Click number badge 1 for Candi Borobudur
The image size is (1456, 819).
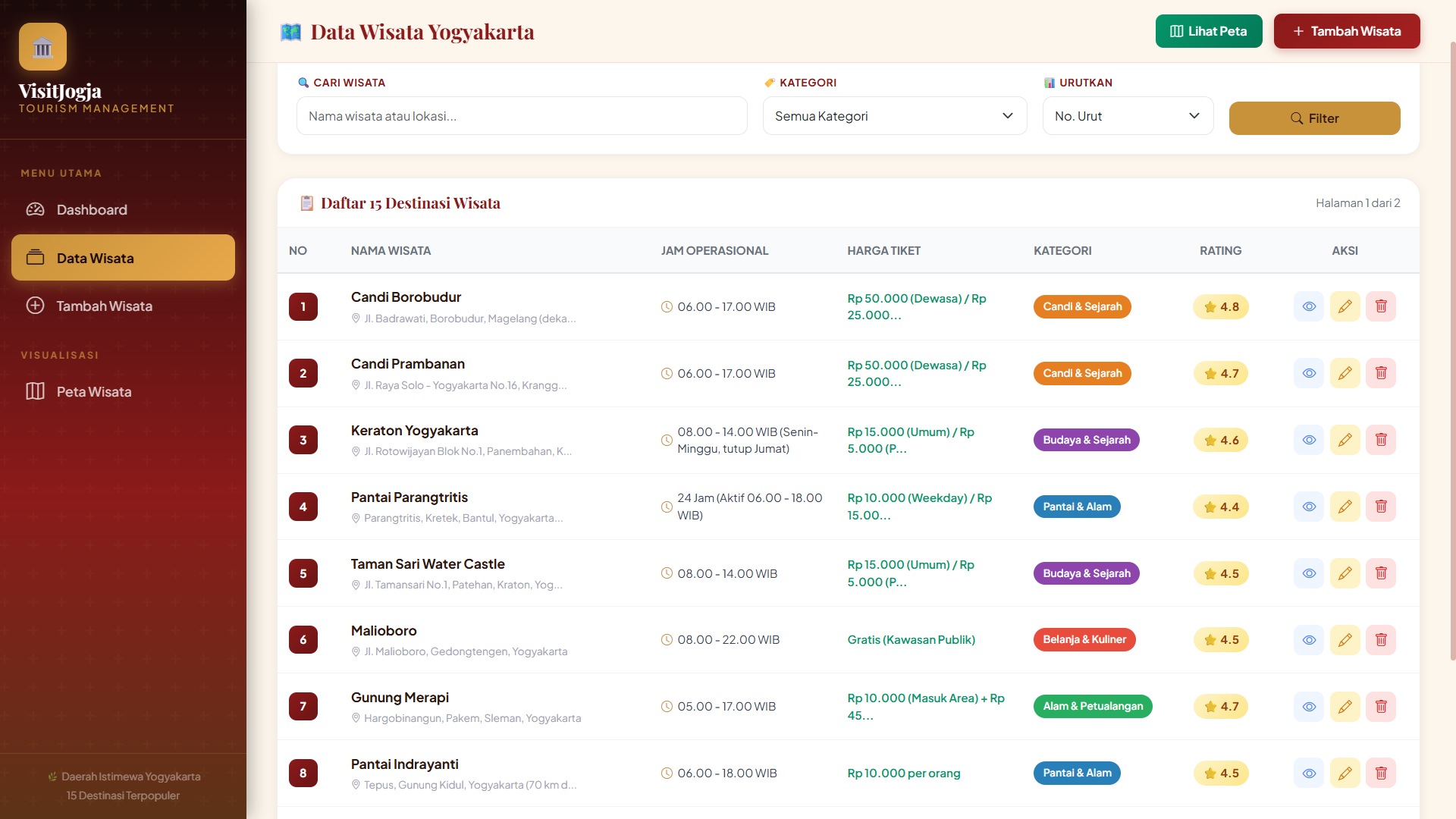pos(303,306)
